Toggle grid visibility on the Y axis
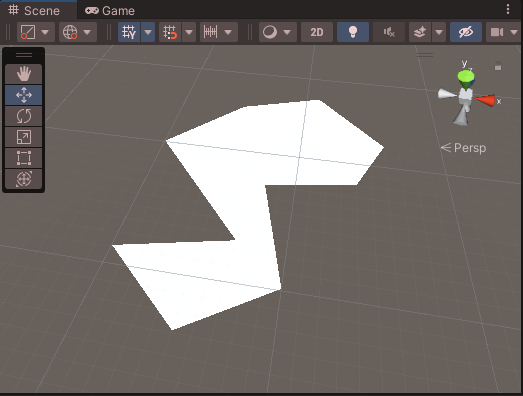The width and height of the screenshot is (523, 396). [x=129, y=32]
